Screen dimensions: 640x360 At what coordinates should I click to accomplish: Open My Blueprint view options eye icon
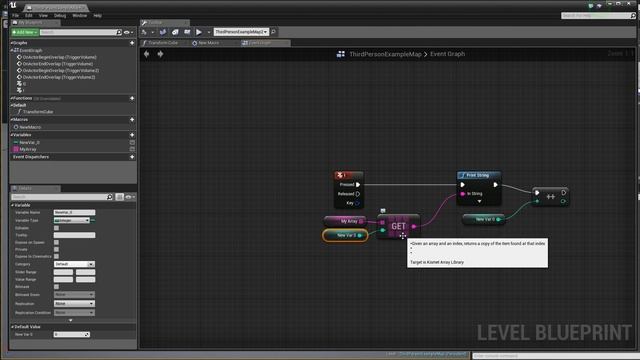tap(128, 32)
